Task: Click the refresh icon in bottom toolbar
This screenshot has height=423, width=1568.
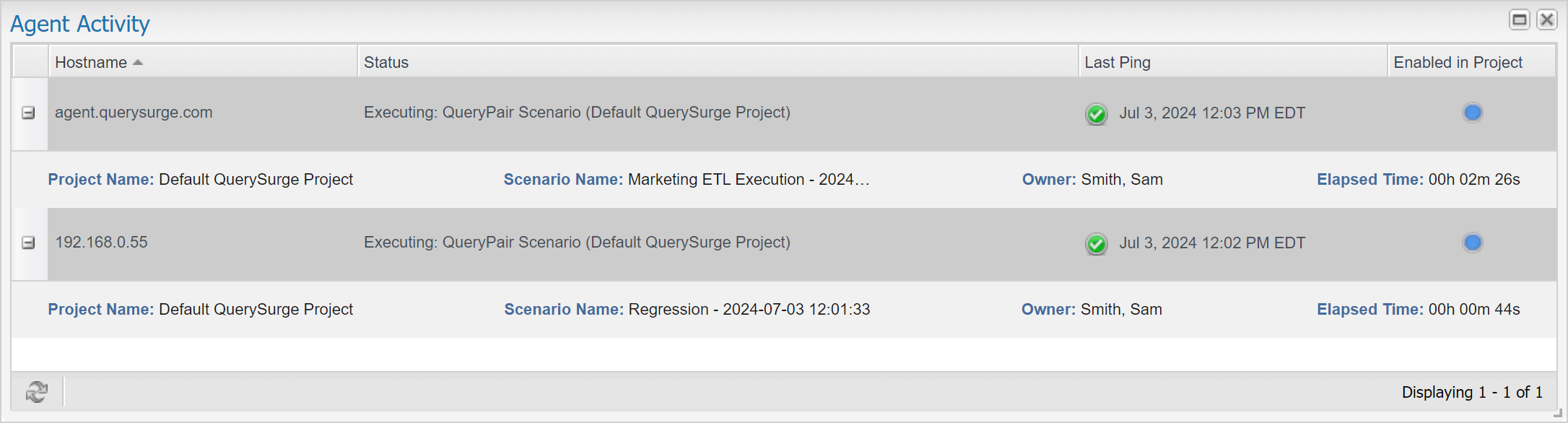Action: click(36, 392)
